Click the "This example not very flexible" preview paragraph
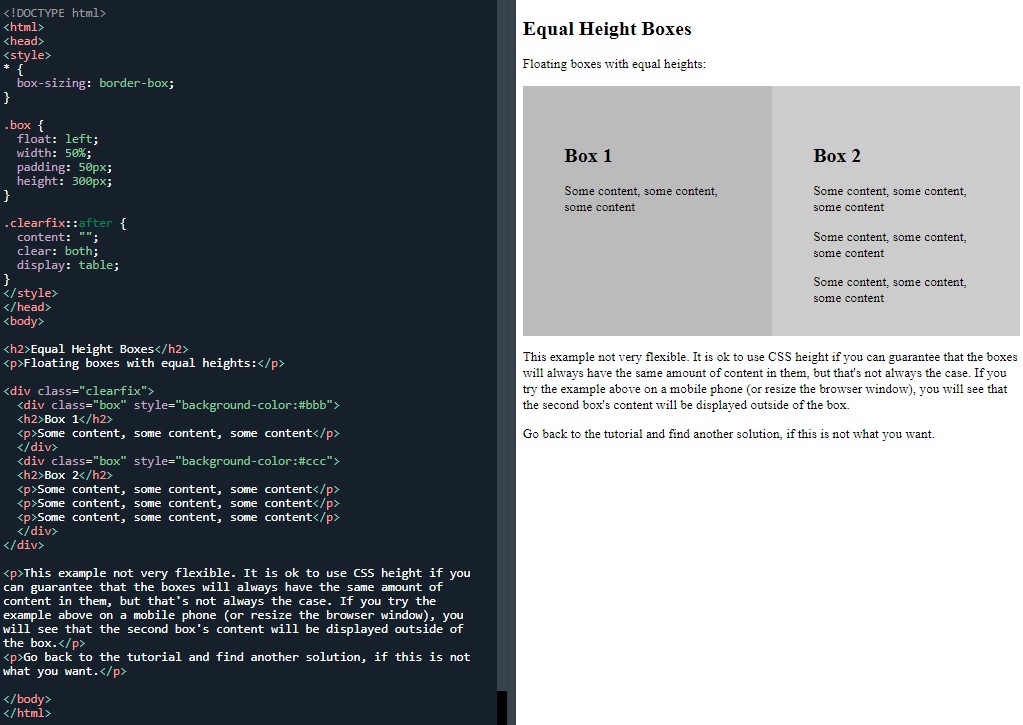Viewport: 1023px width, 725px height. click(770, 381)
